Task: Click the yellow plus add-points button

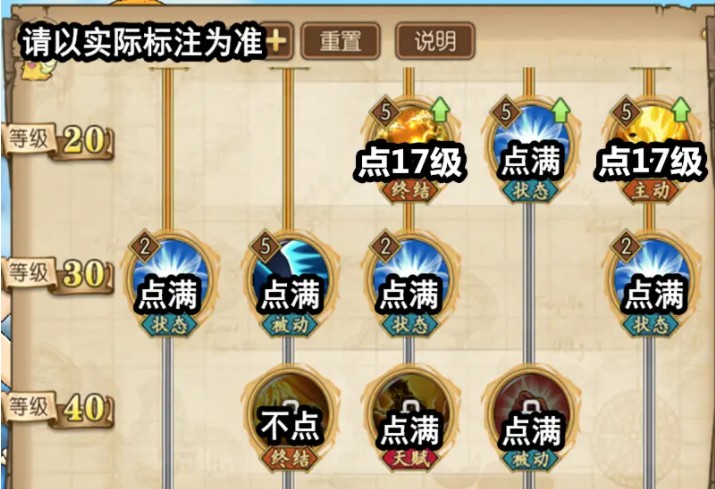Action: tap(276, 42)
